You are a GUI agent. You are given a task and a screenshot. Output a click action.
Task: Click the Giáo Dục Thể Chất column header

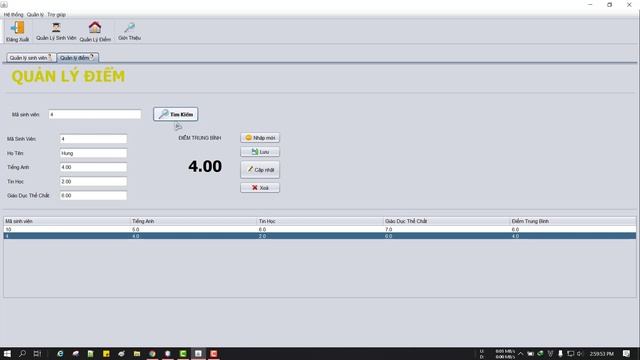pyautogui.click(x=447, y=221)
